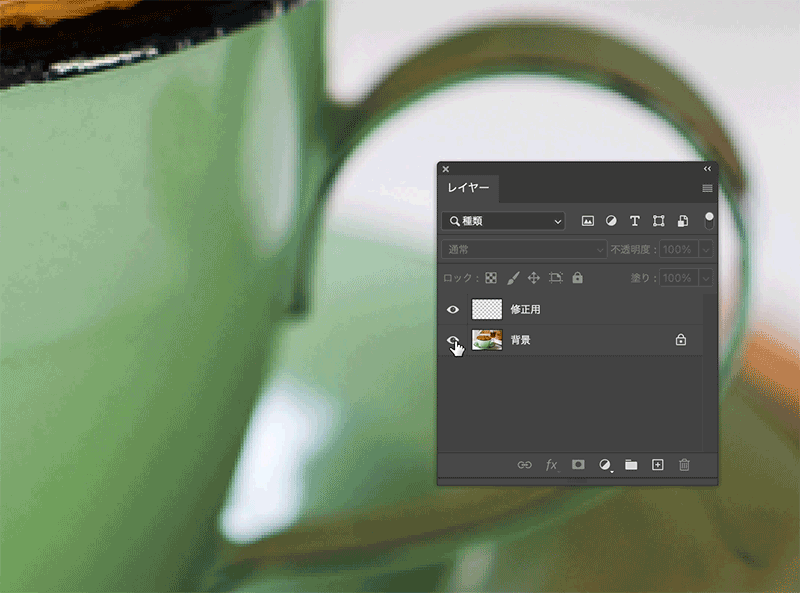Select the 修正用 layer thumbnail
The height and width of the screenshot is (593, 800).
(487, 309)
